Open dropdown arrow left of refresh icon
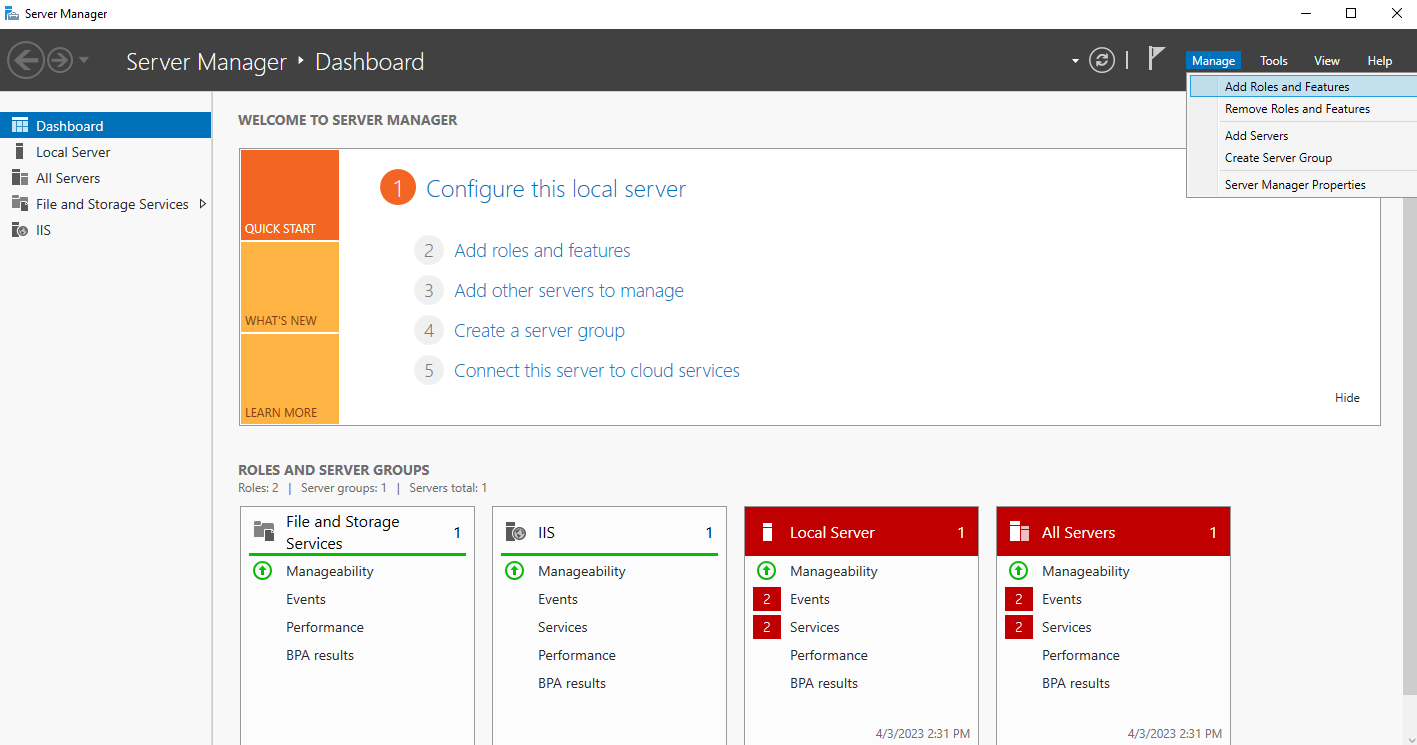This screenshot has height=745, width=1417. (1076, 61)
